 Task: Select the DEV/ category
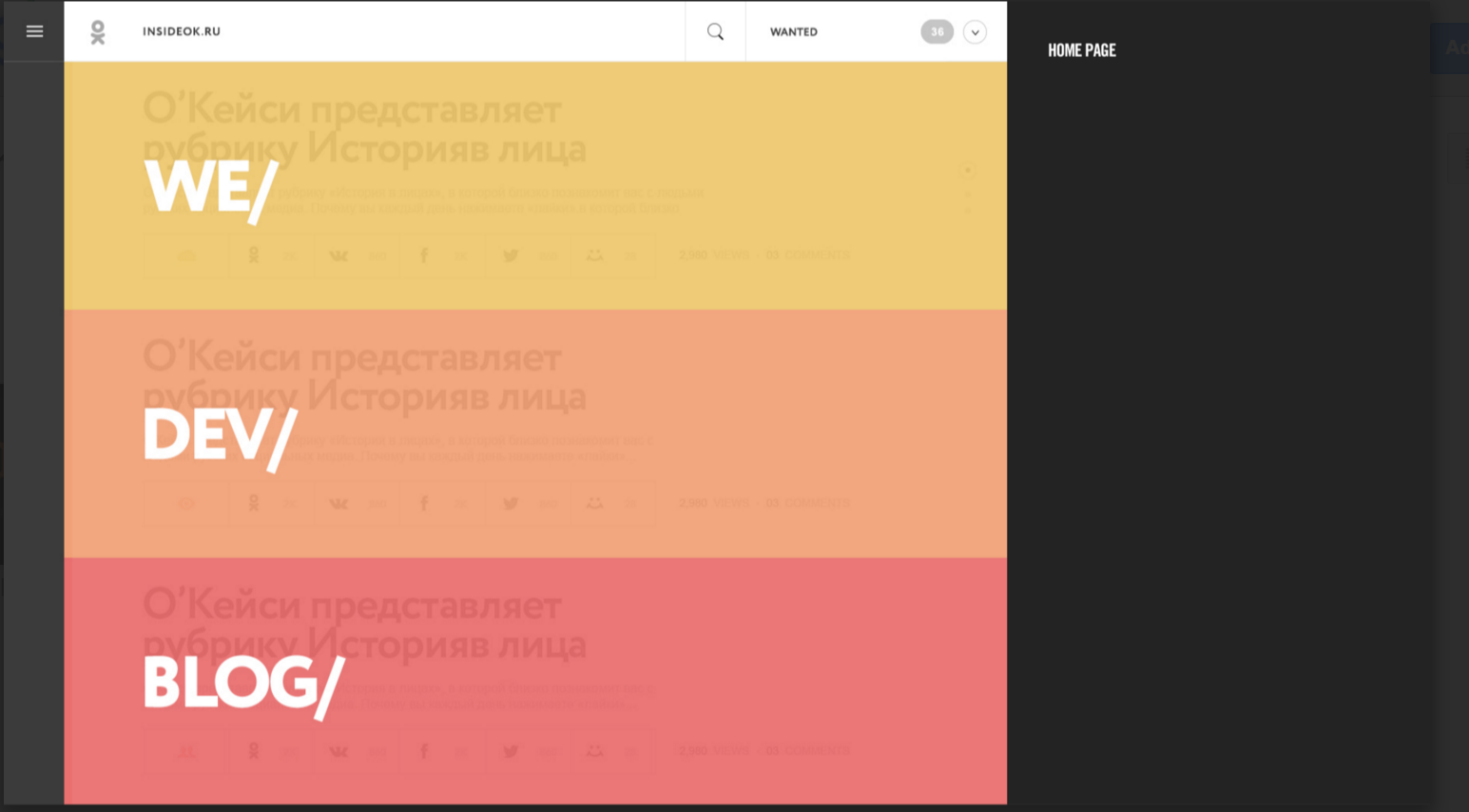pos(220,436)
